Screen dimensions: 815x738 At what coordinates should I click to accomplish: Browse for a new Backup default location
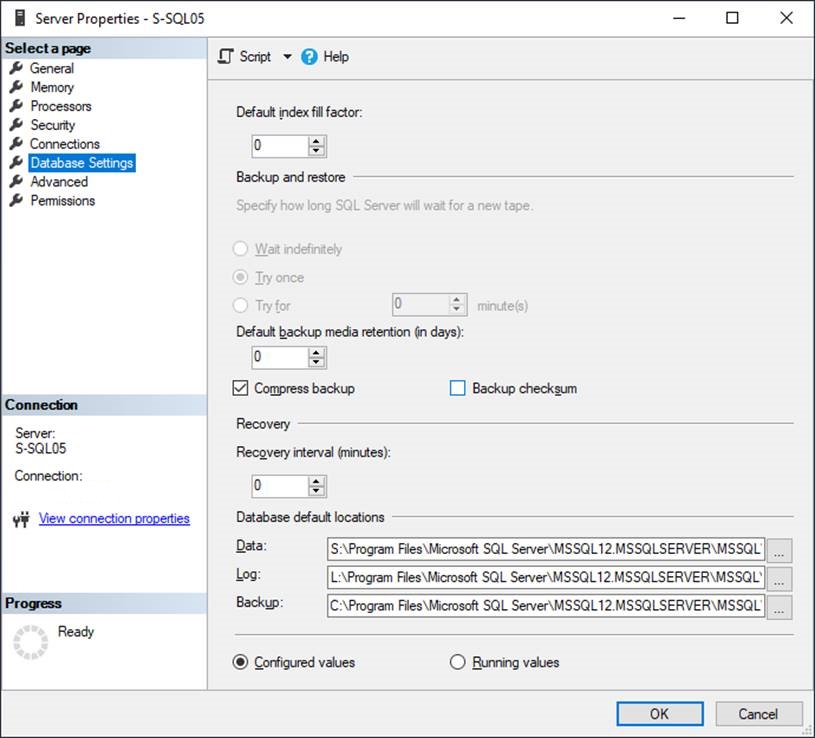point(780,607)
